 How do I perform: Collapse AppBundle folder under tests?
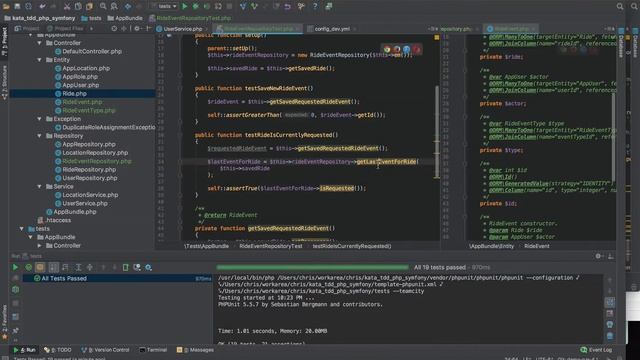coord(31,237)
